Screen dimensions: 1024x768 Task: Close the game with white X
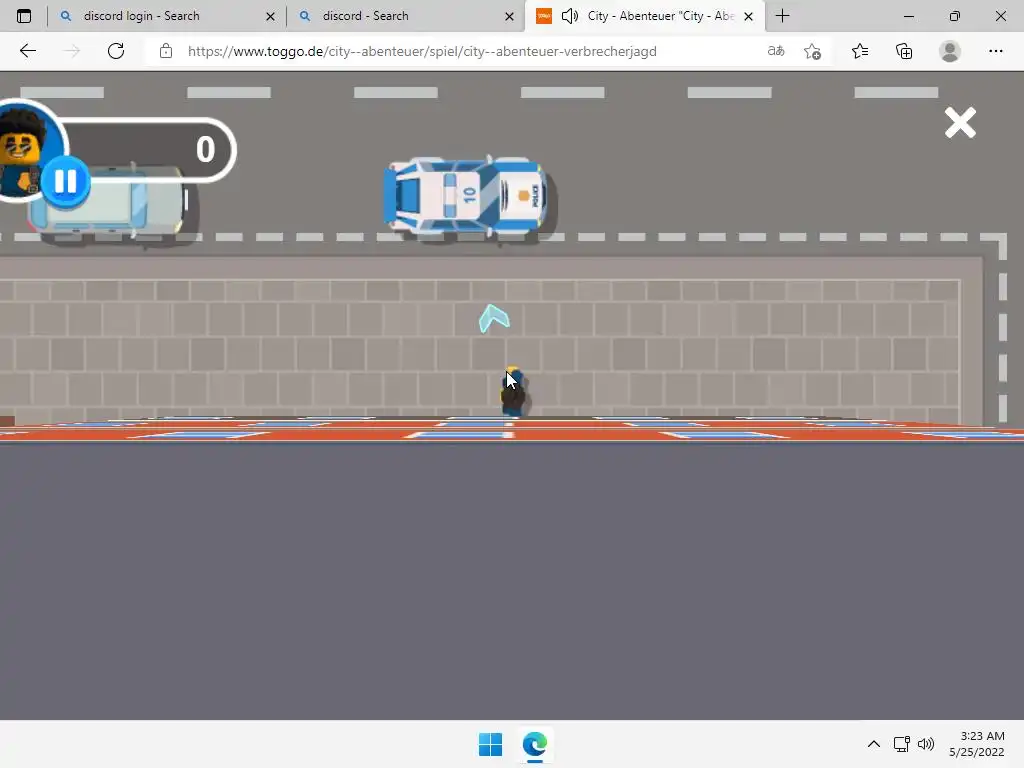click(960, 123)
